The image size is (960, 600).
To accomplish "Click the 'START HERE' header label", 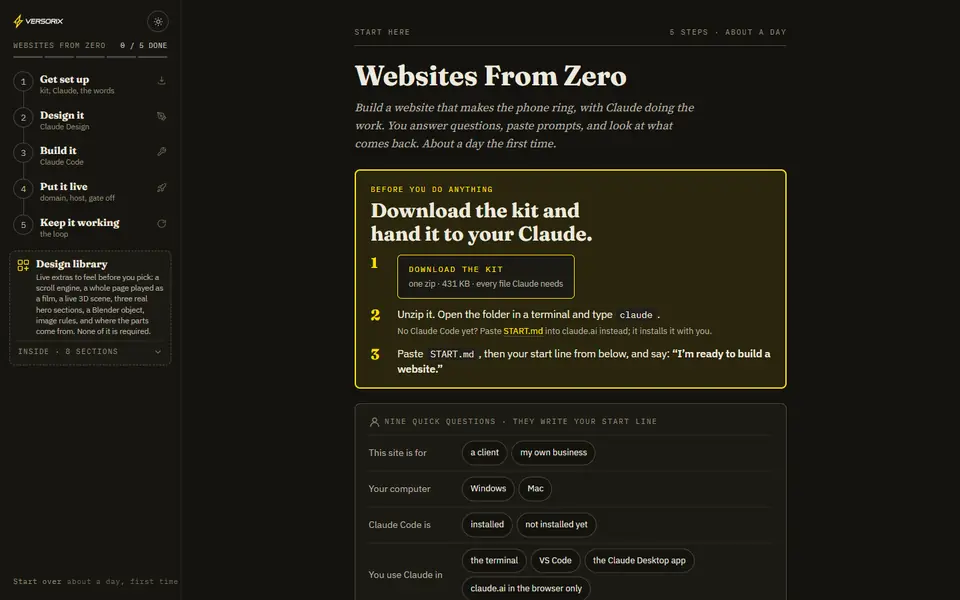I will [x=382, y=32].
